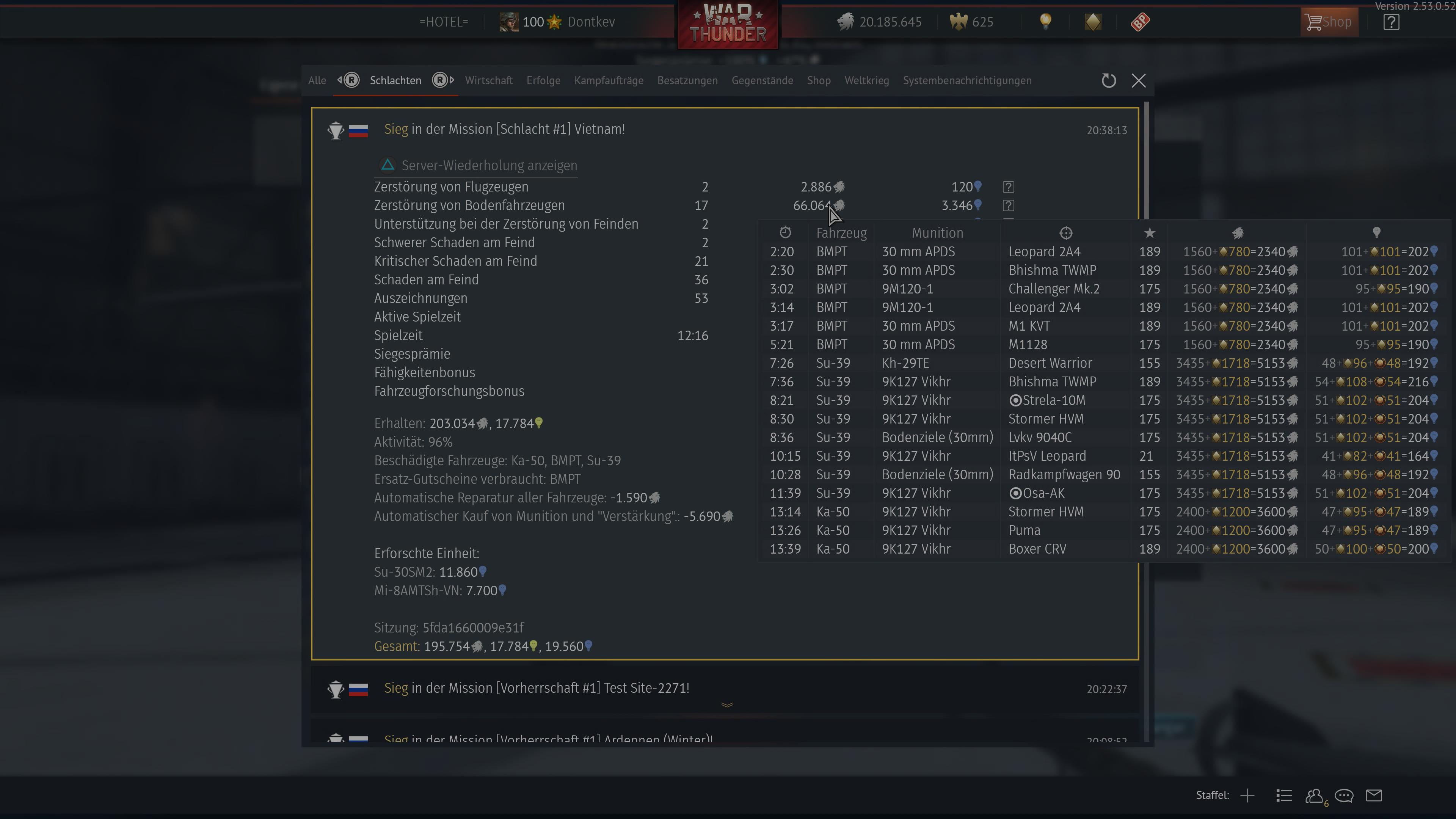This screenshot has width=1456, height=819.
Task: Click the help question mark icon top right
Action: tap(1391, 22)
